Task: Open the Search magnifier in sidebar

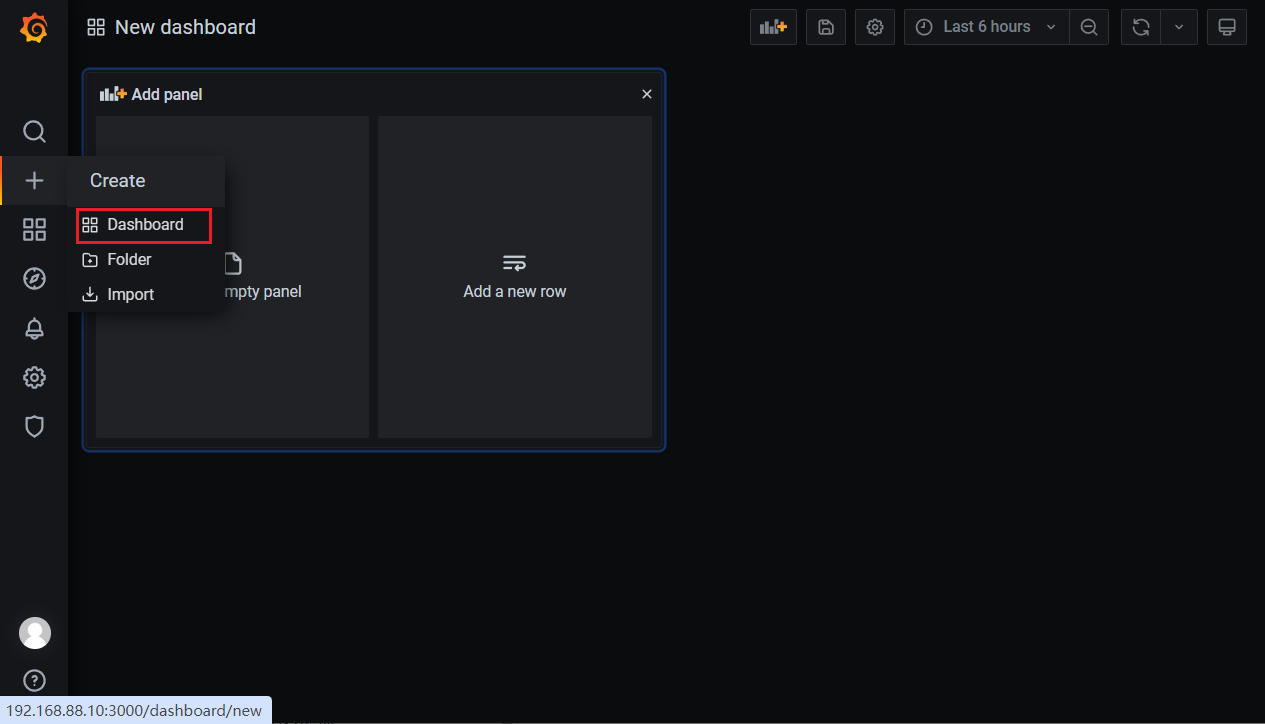Action: click(x=34, y=132)
